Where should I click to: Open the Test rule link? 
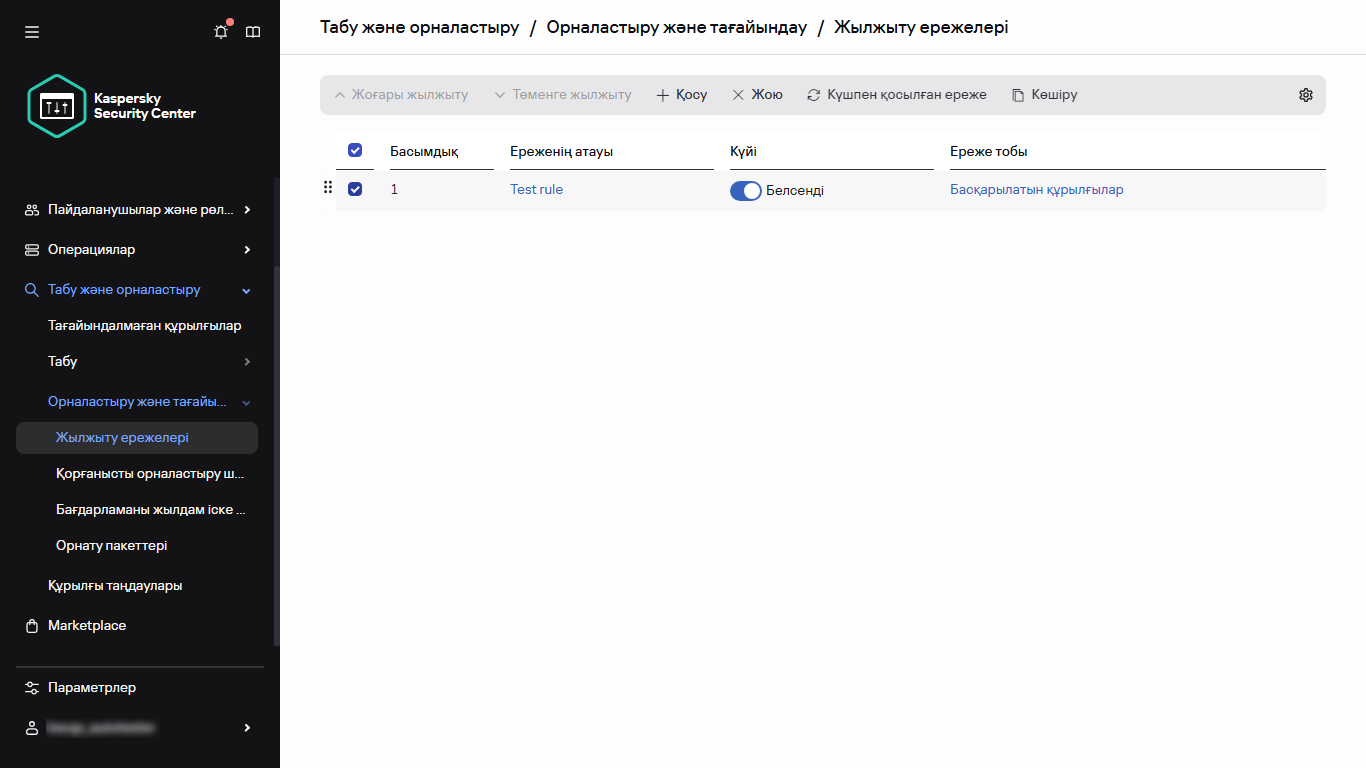[x=537, y=189]
